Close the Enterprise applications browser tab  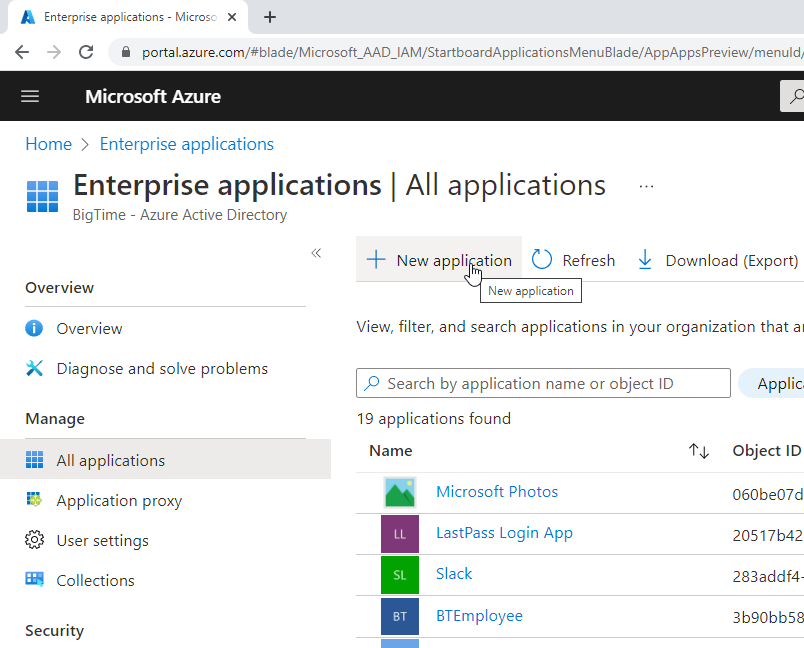tap(232, 17)
